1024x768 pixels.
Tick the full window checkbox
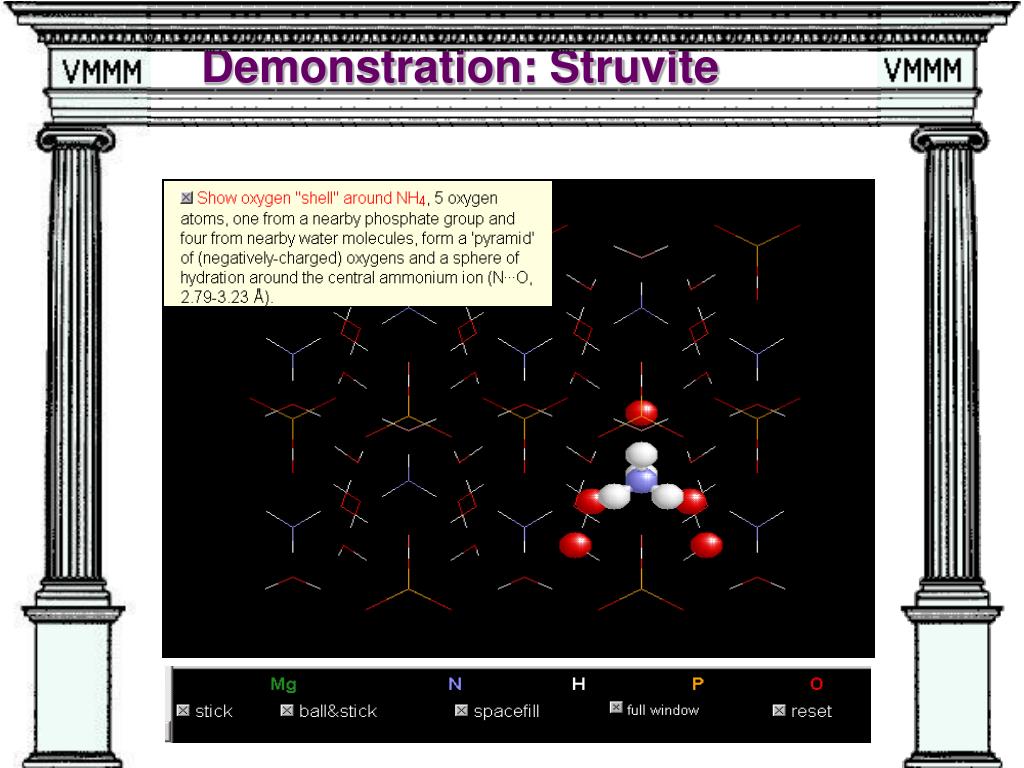click(616, 707)
